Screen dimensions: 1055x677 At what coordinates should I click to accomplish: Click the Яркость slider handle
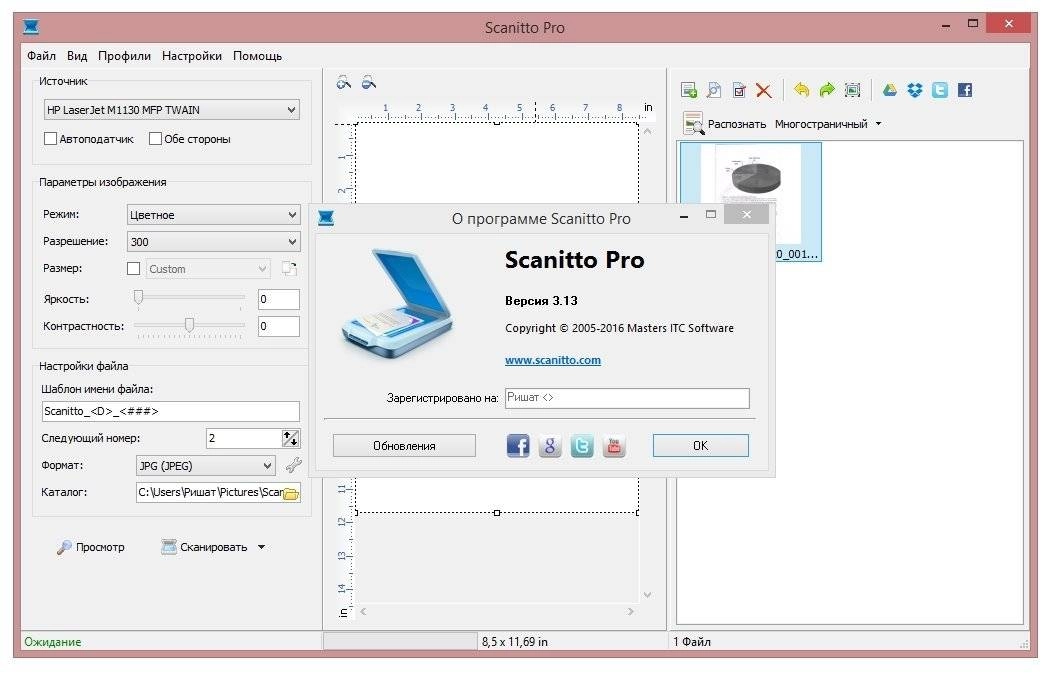point(139,297)
